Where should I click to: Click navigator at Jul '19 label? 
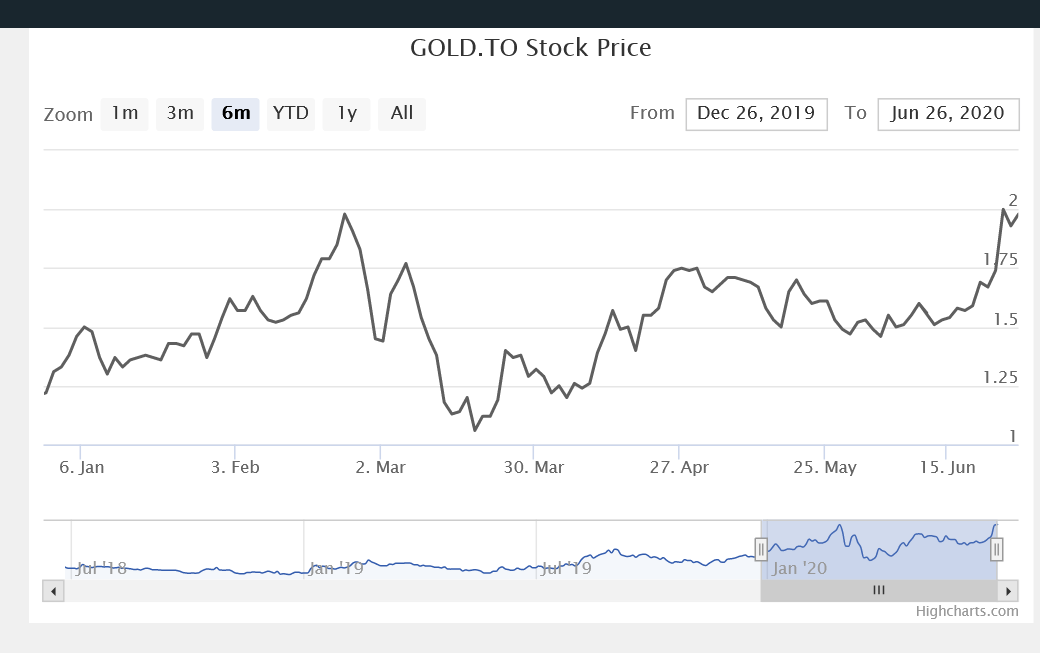coord(566,568)
